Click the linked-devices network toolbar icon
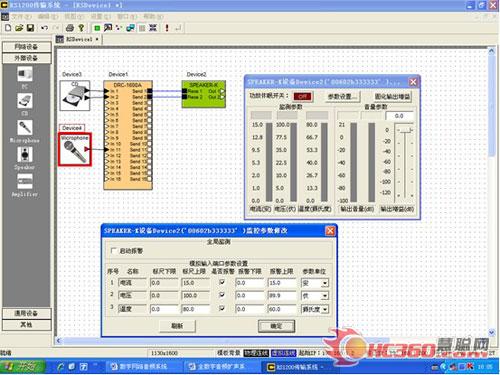Screen dimensions: 500x375 click(130, 28)
